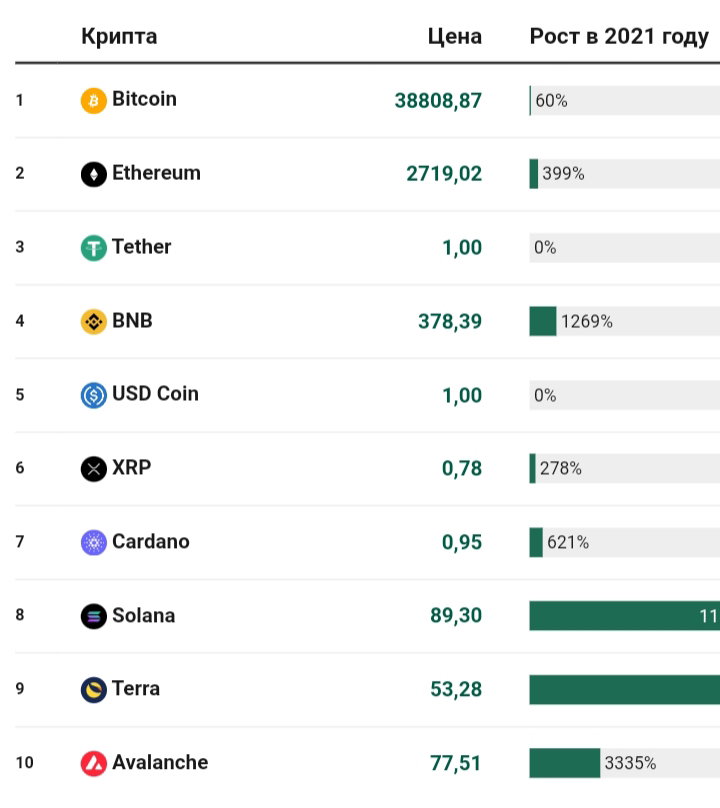
Task: Select Bitcoin price 38808,87
Action: tap(438, 100)
